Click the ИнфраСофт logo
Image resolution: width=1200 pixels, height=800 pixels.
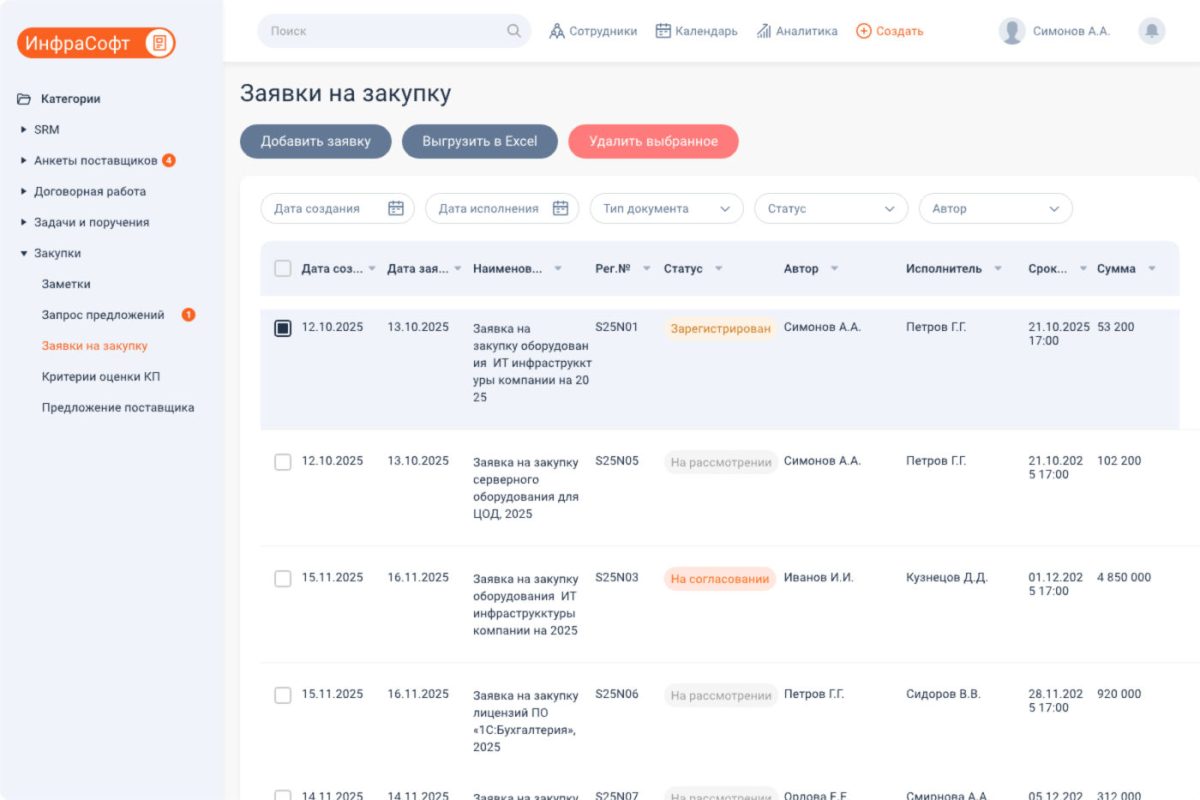point(96,43)
